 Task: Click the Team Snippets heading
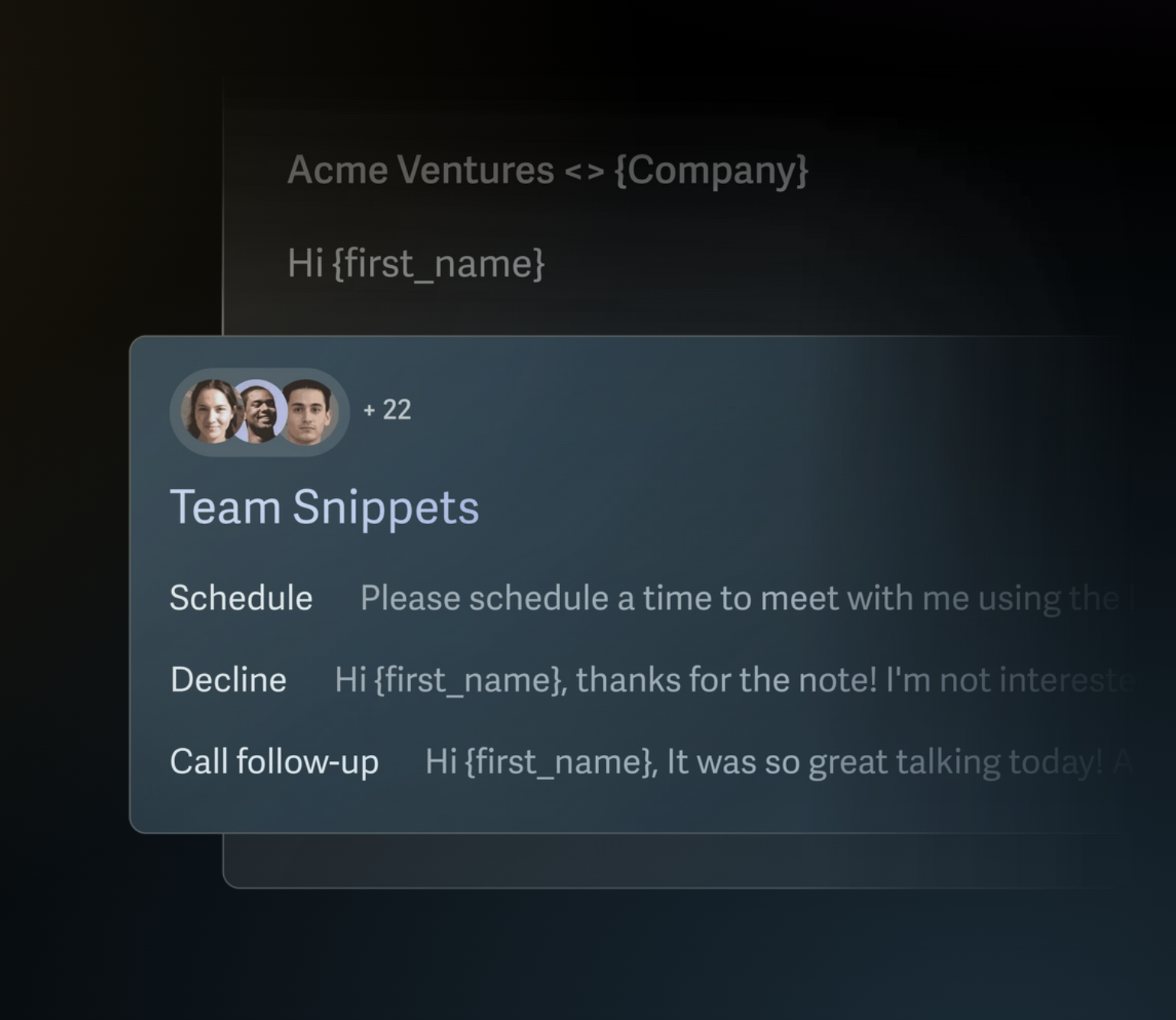click(324, 507)
